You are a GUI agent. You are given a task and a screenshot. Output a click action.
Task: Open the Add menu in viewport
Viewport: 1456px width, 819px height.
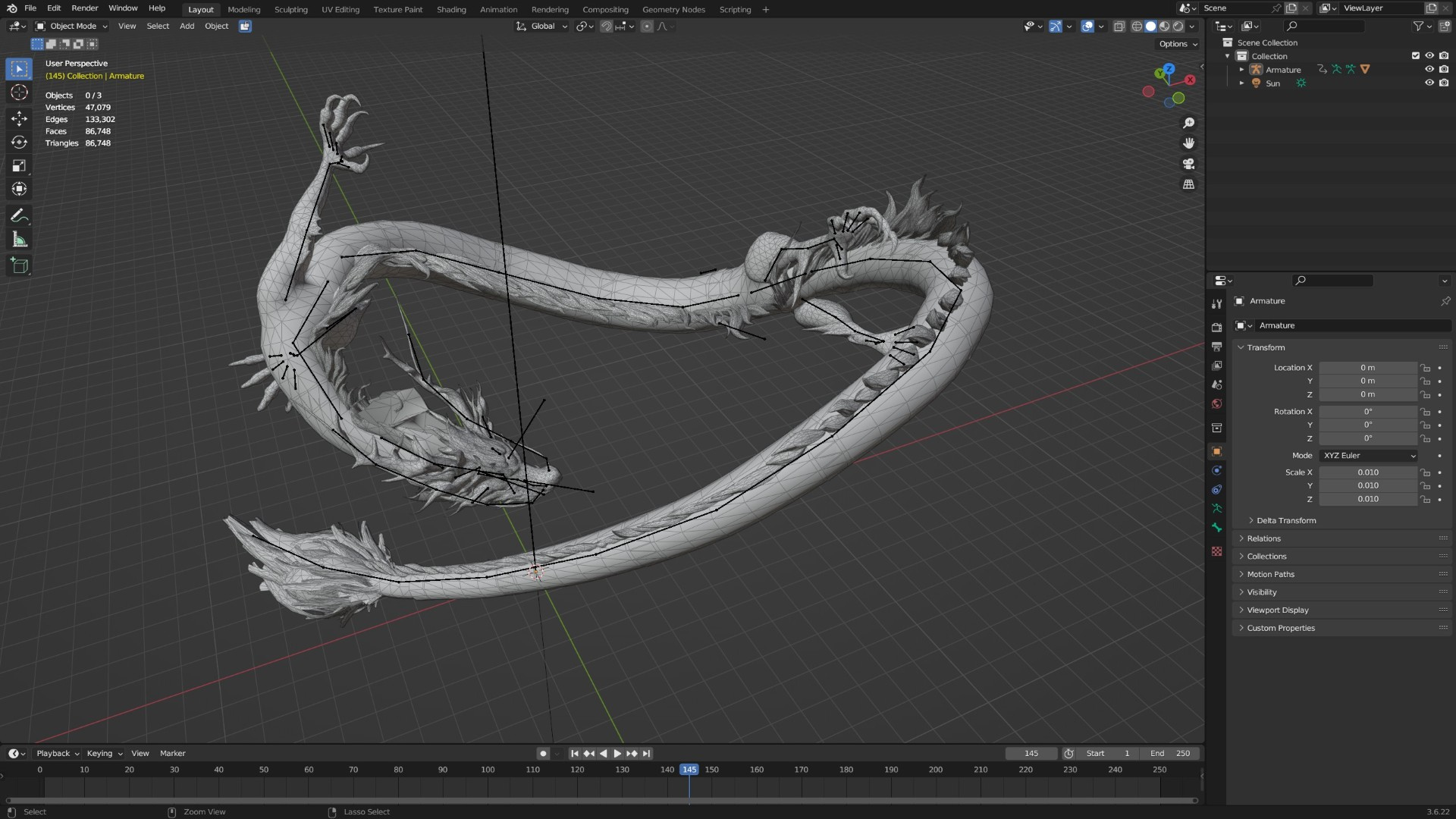(187, 26)
